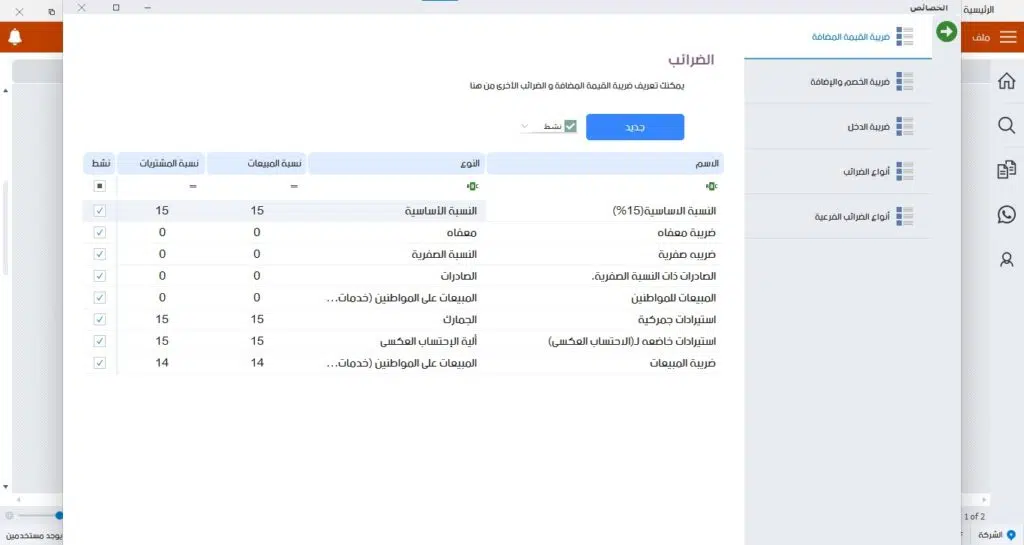
Task: Adjust the zoom slider handle at the bottom left
Action: (59, 516)
